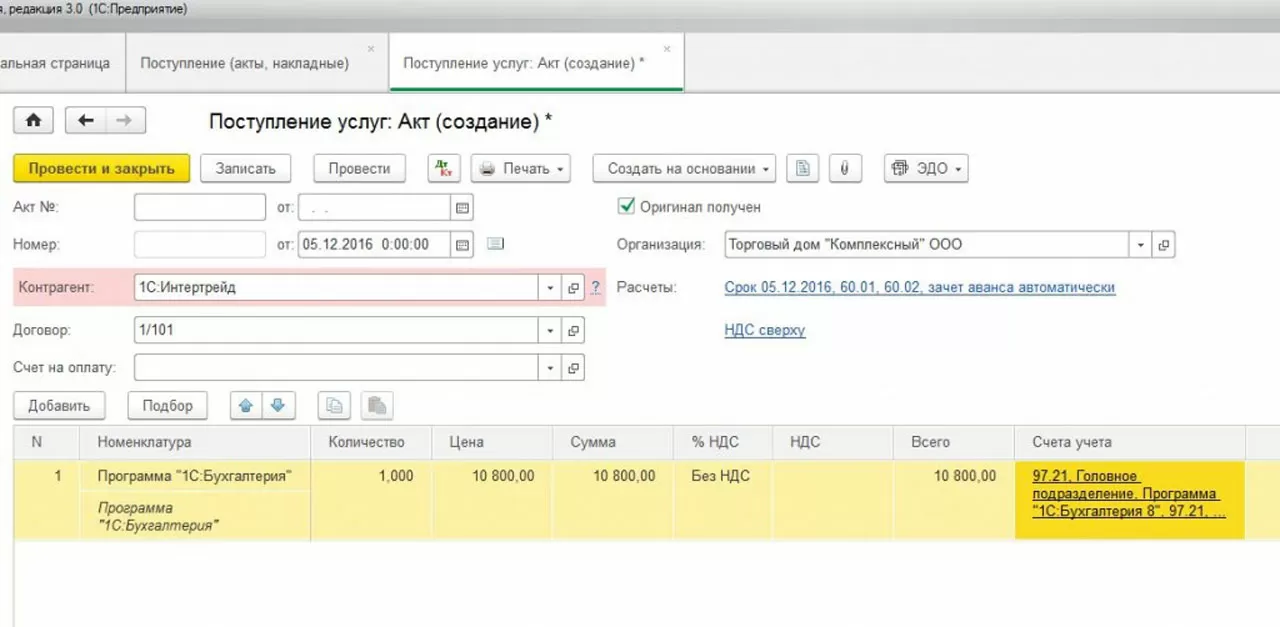Open the document report icon next to Создать на основании
Screen dimensions: 1280x627
pyautogui.click(x=802, y=169)
